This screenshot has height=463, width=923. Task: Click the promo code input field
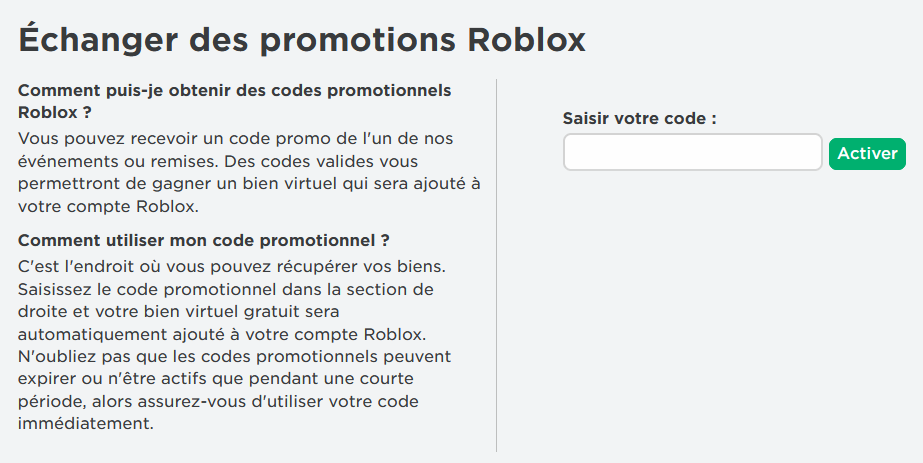[x=692, y=153]
